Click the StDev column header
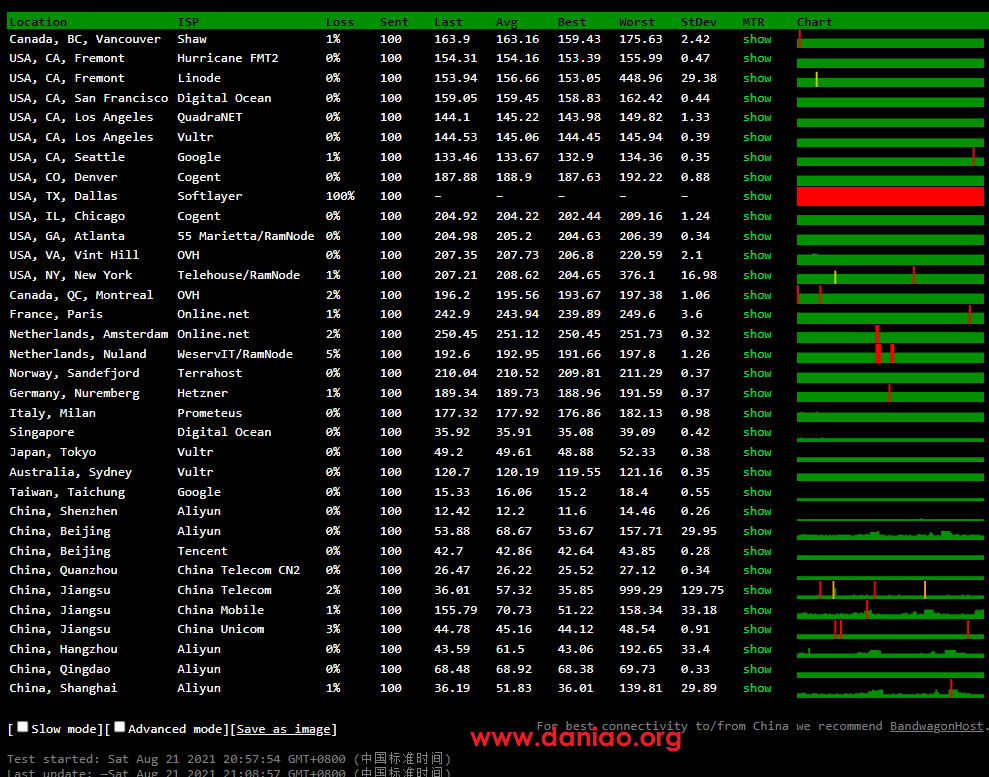This screenshot has width=989, height=777. click(699, 22)
